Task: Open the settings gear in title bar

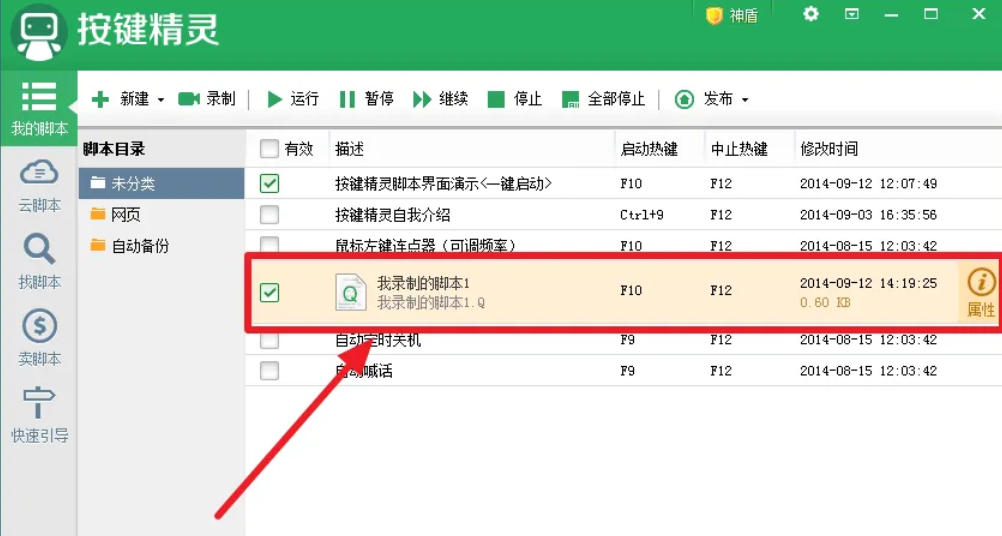Action: click(x=811, y=14)
